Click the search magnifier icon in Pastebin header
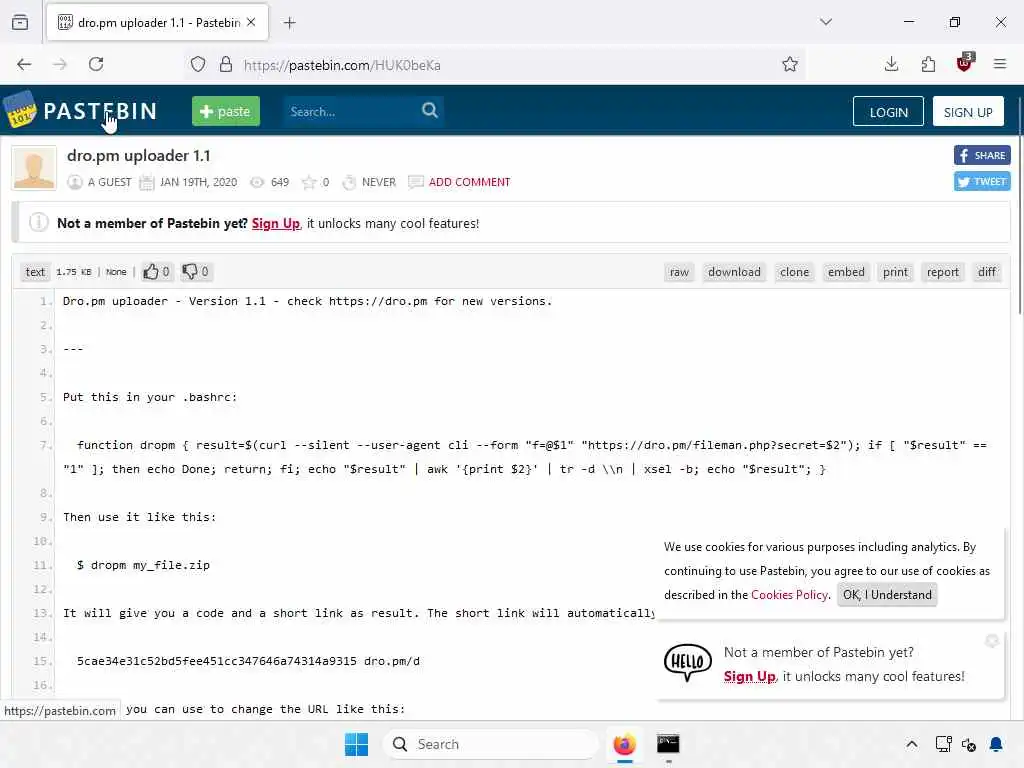The width and height of the screenshot is (1024, 768). (429, 110)
